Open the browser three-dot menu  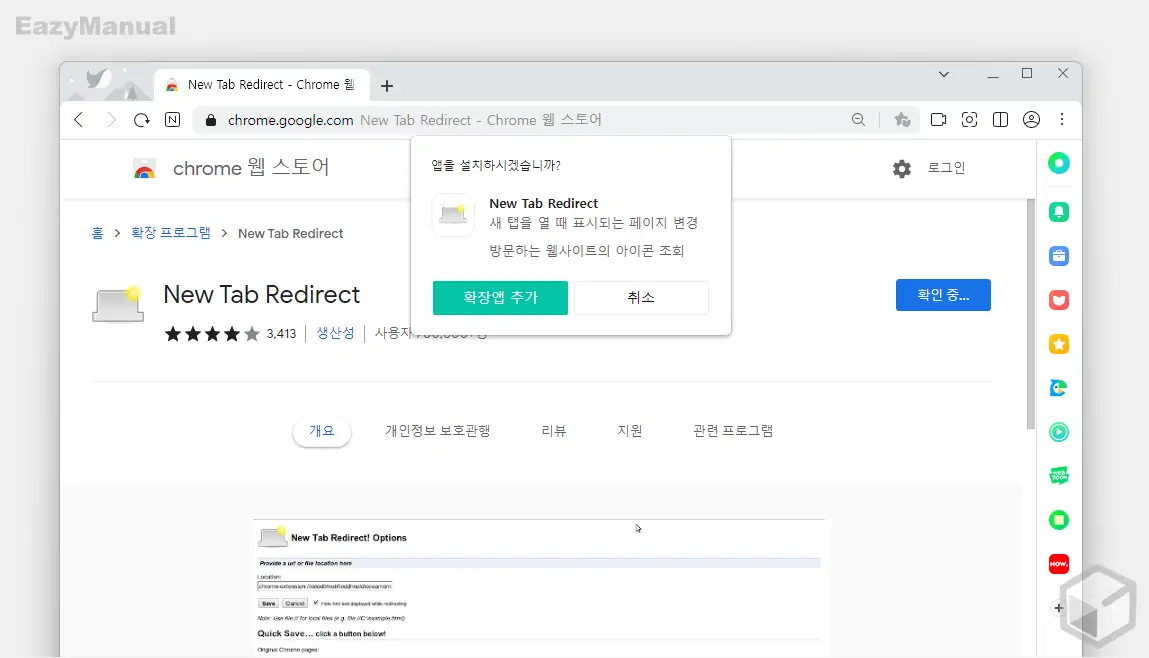point(1062,119)
